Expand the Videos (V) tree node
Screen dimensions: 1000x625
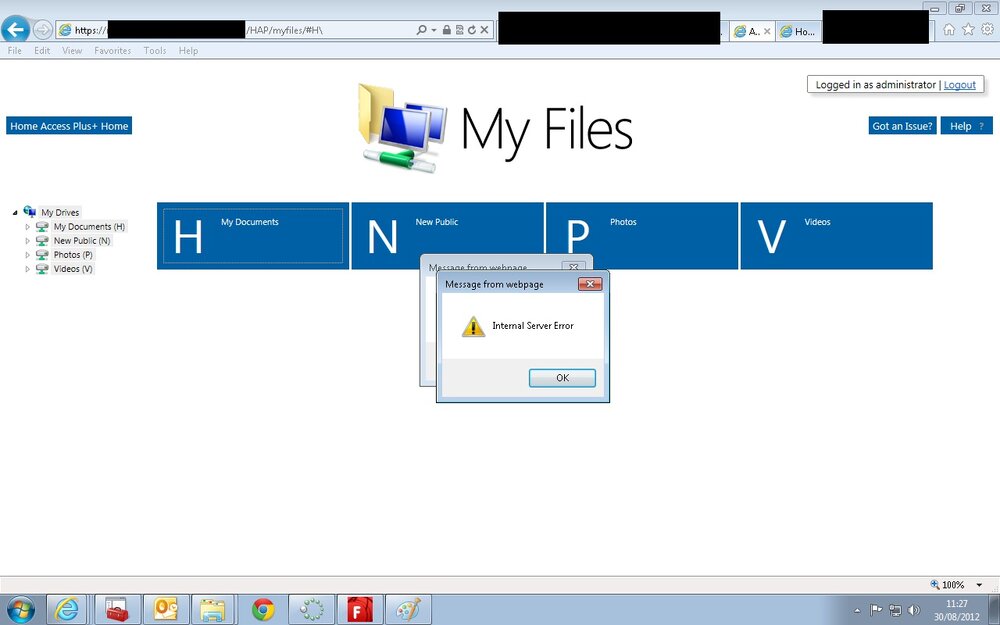27,268
